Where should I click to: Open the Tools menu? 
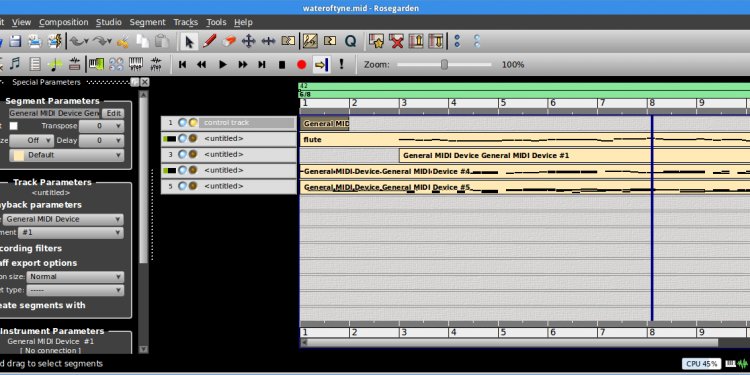click(216, 22)
